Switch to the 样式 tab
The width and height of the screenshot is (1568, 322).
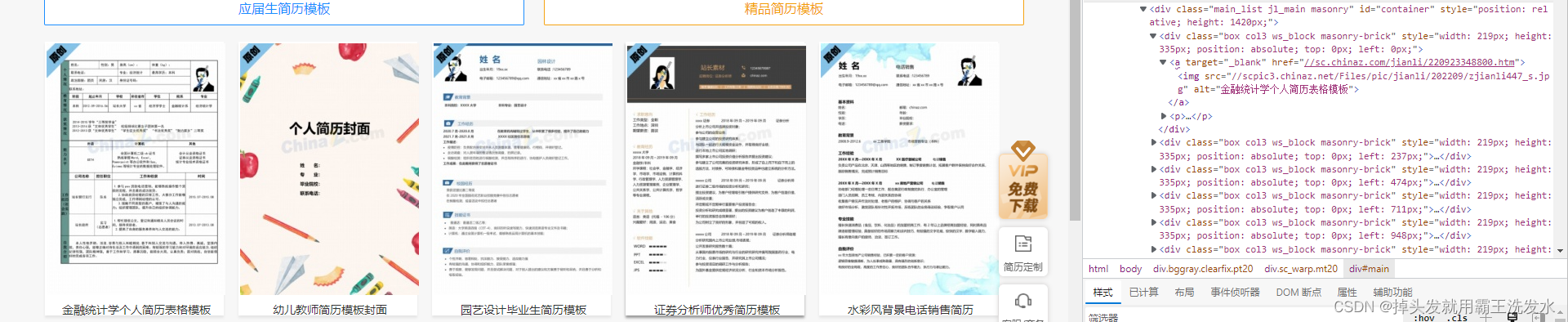point(1102,293)
